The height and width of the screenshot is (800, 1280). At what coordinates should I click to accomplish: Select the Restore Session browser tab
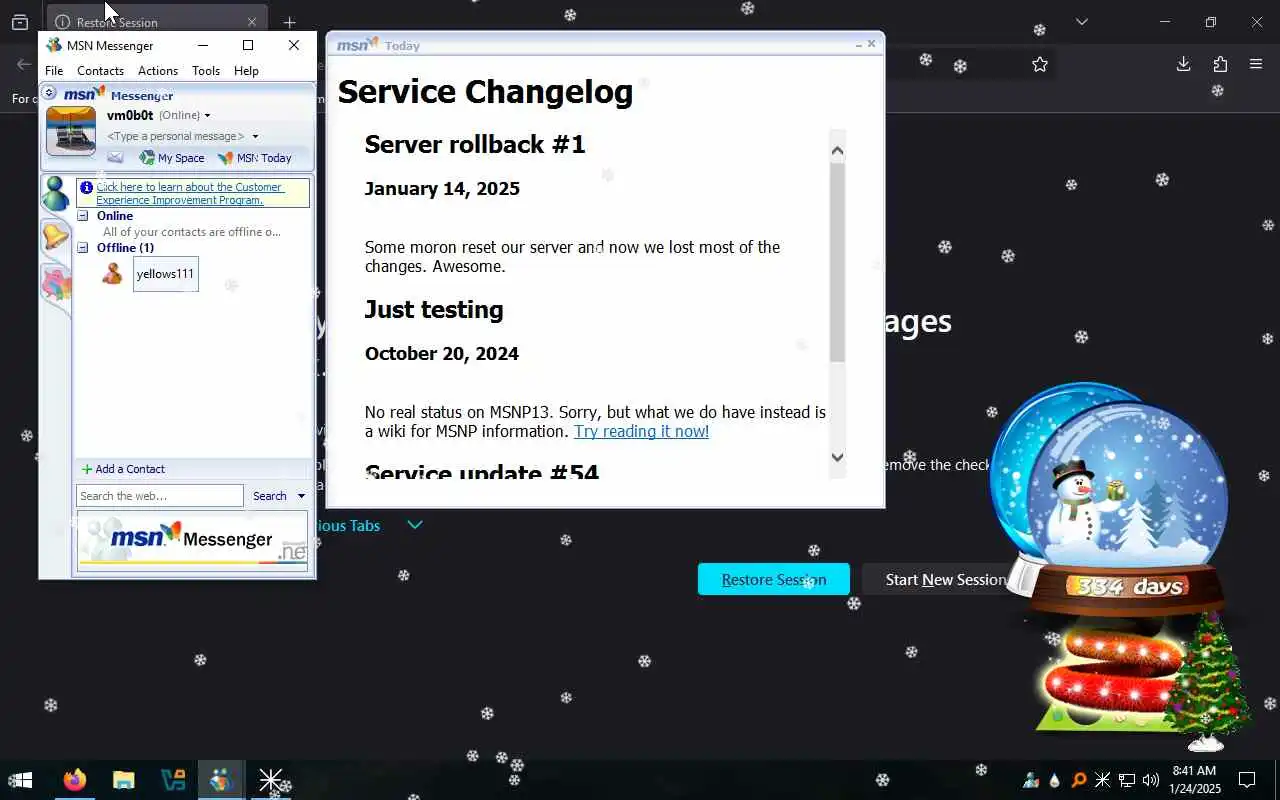[155, 21]
